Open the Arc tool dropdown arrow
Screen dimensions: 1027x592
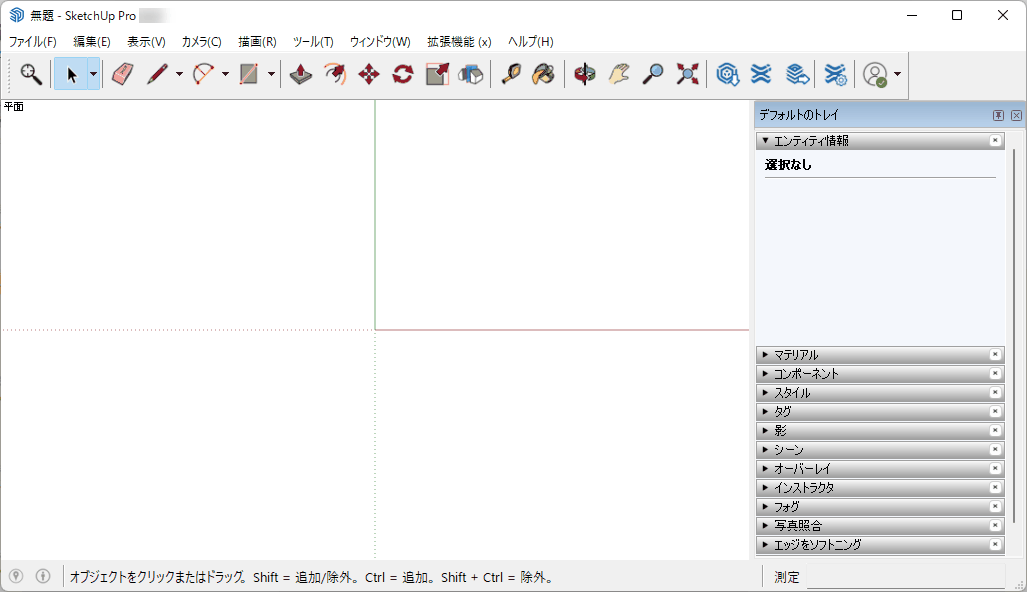pos(225,74)
